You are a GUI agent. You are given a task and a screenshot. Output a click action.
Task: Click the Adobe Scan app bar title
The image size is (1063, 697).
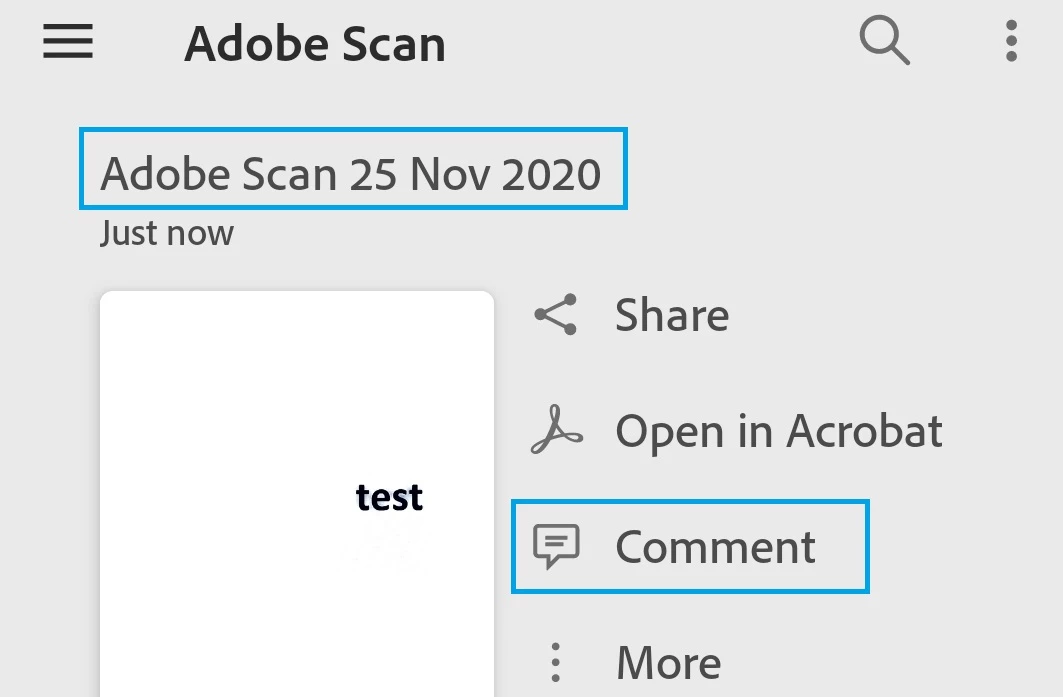(x=315, y=45)
